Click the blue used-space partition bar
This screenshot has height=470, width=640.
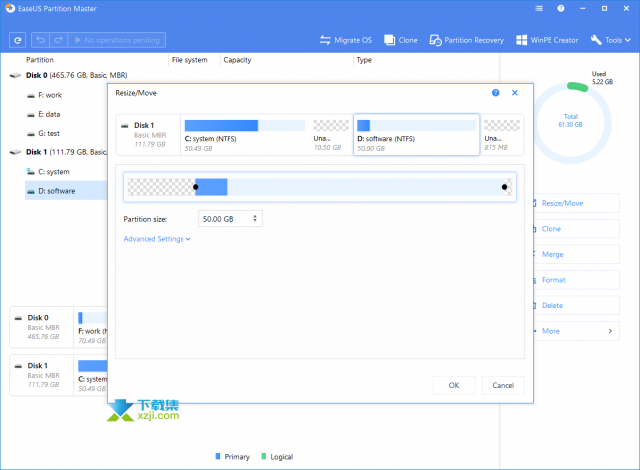tap(211, 187)
